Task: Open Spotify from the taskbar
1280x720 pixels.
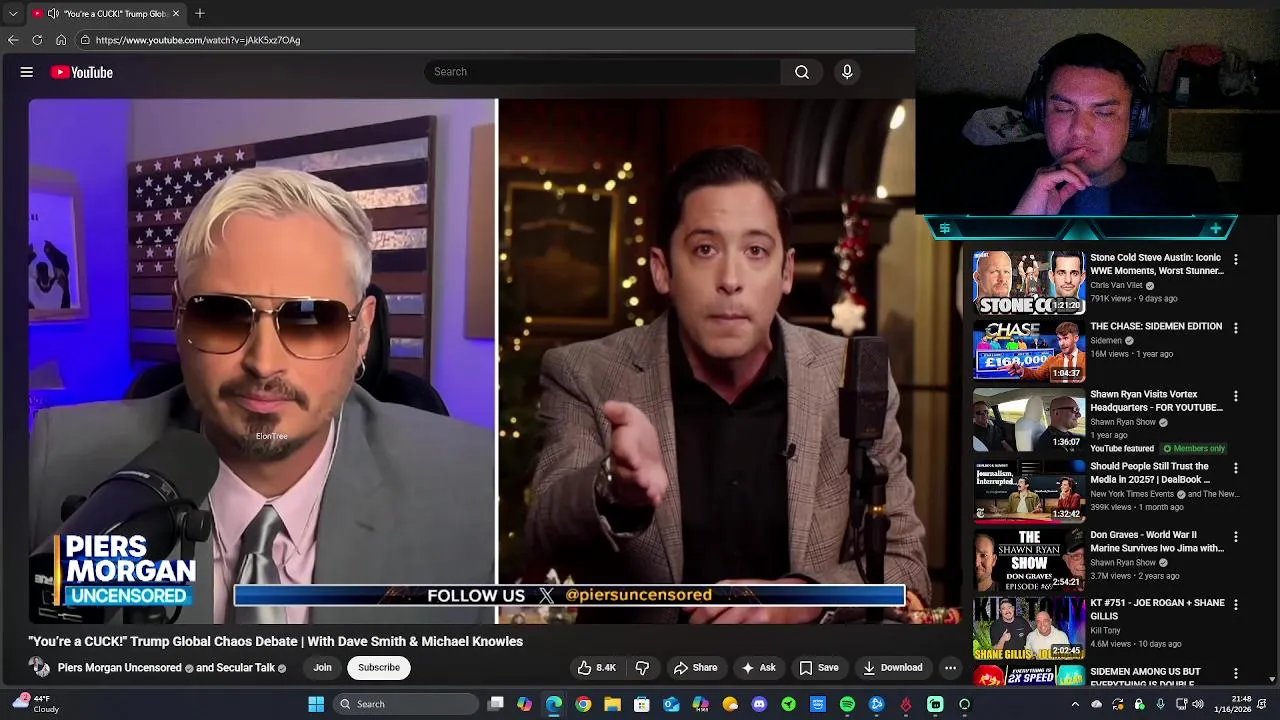Action: tap(847, 704)
